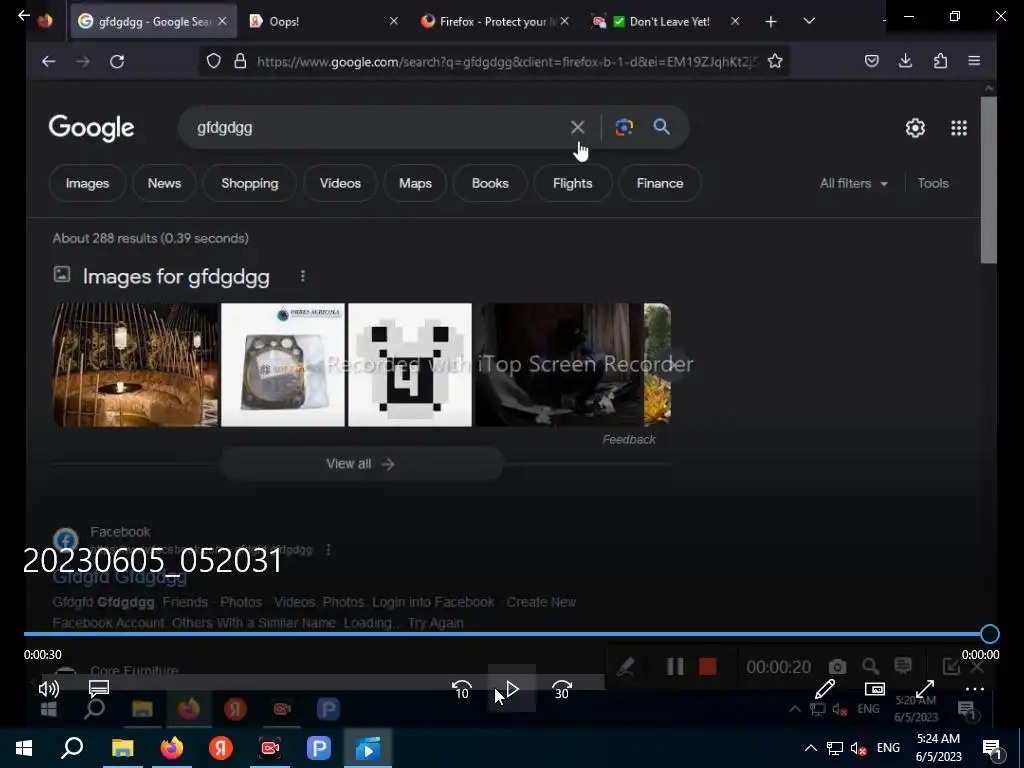
Task: Select the Books filter chip
Action: point(490,184)
